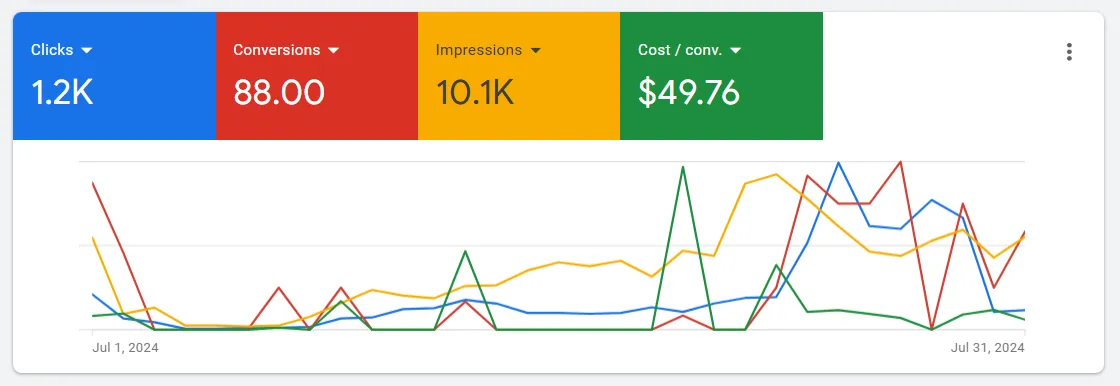Click the tallest green line peak
Viewport: 1120px width, 386px height.
point(683,167)
